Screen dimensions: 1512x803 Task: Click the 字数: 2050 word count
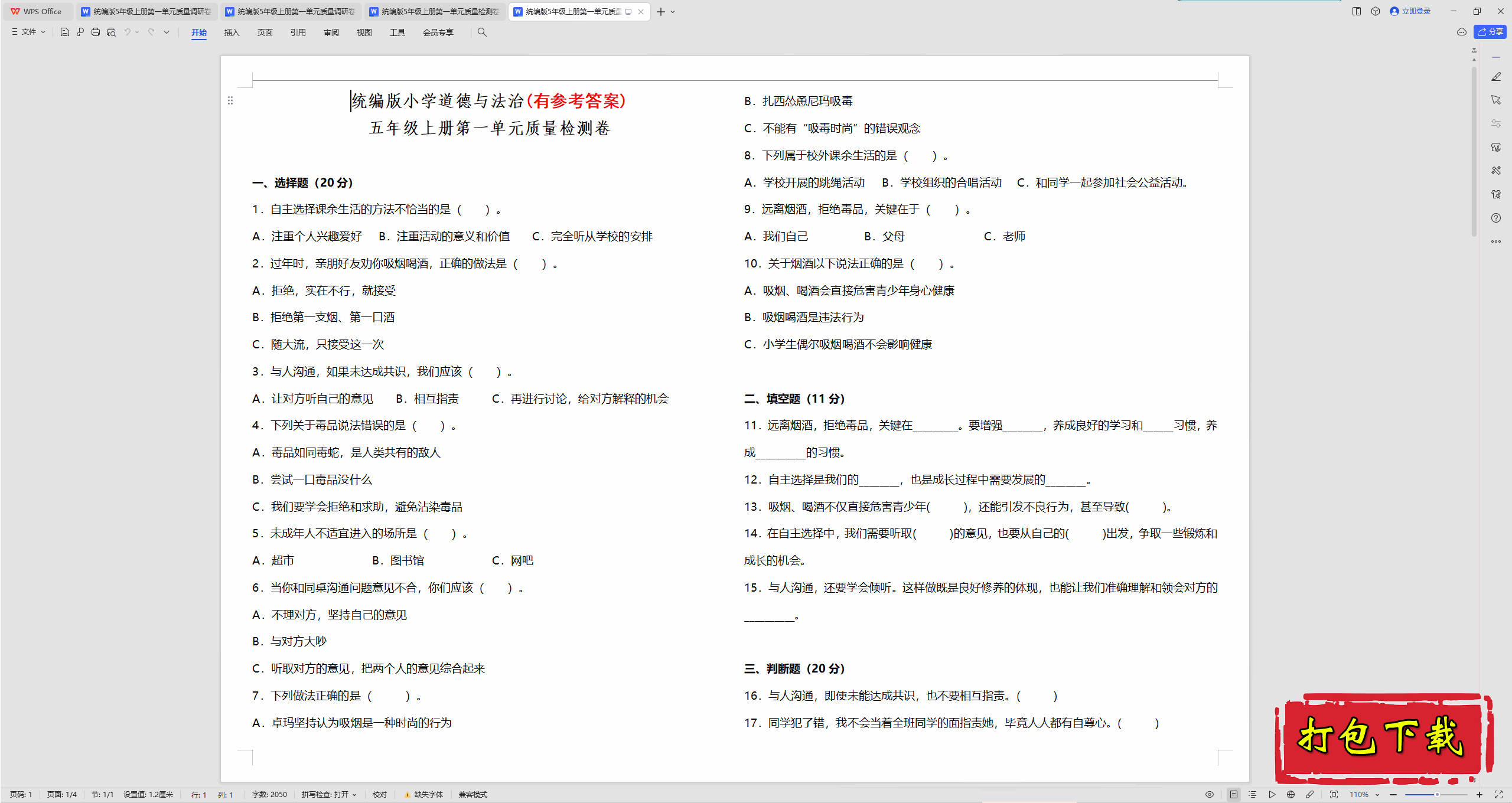pos(269,795)
